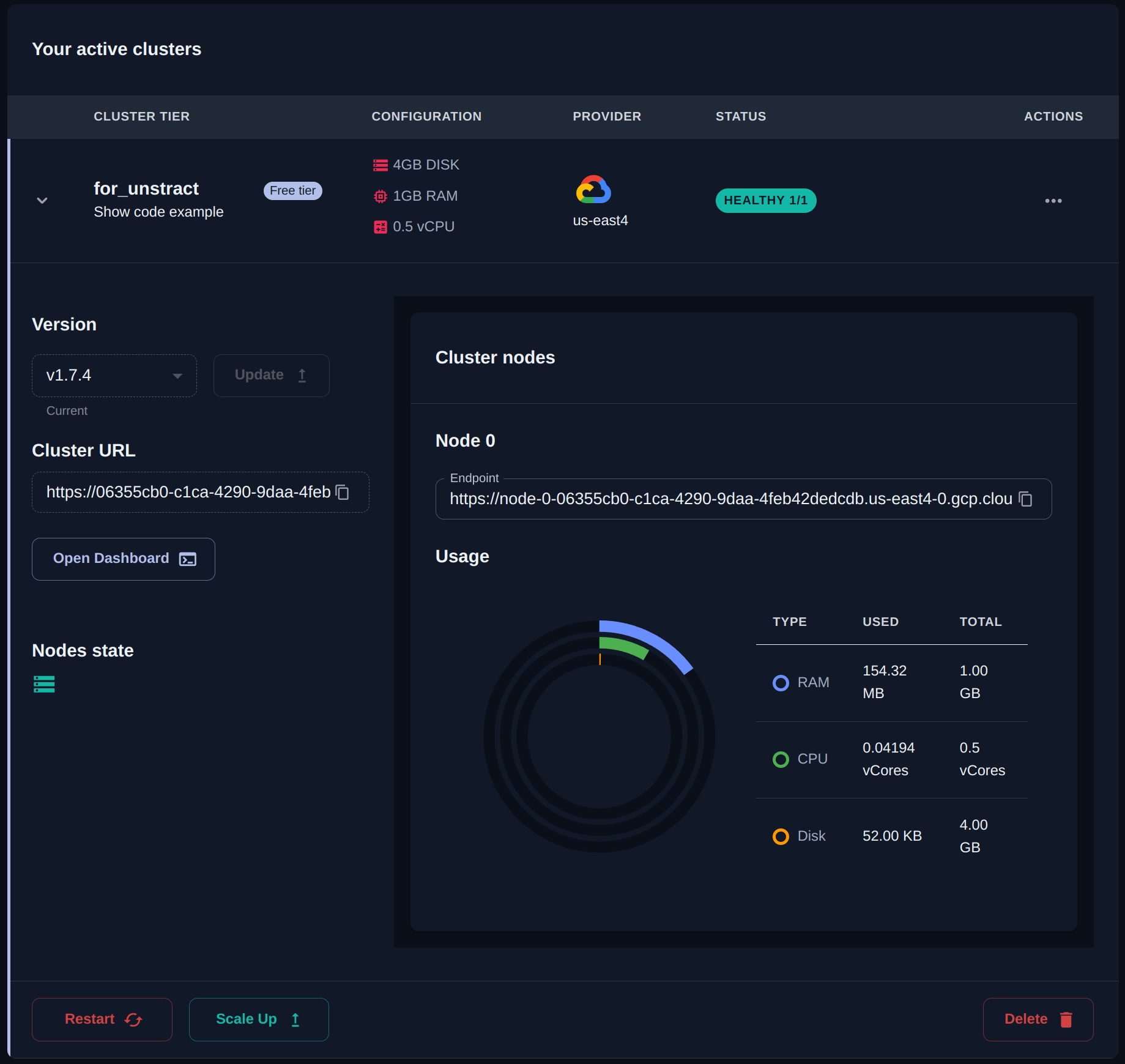Click the STATUS column header
The width and height of the screenshot is (1125, 1064).
coord(741,116)
